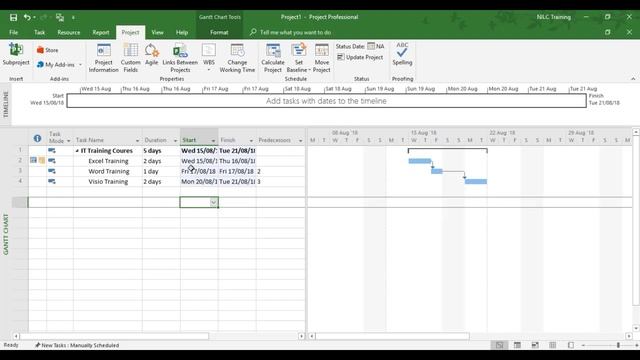Viewport: 640px width, 360px height.
Task: Open the date dropdown in the selected Start cell
Action: point(213,202)
